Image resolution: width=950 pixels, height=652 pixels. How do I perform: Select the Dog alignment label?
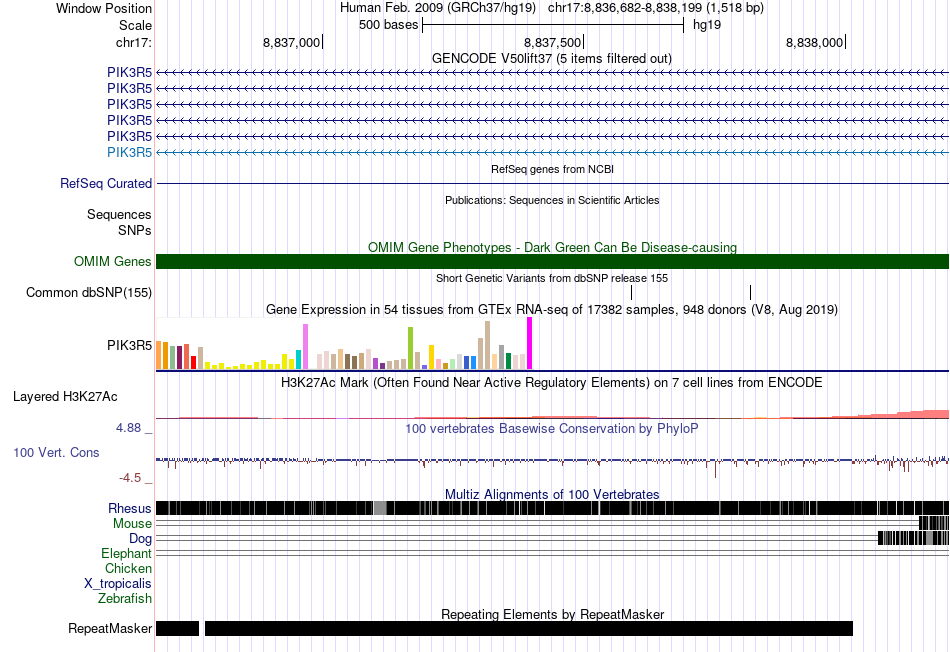click(141, 539)
